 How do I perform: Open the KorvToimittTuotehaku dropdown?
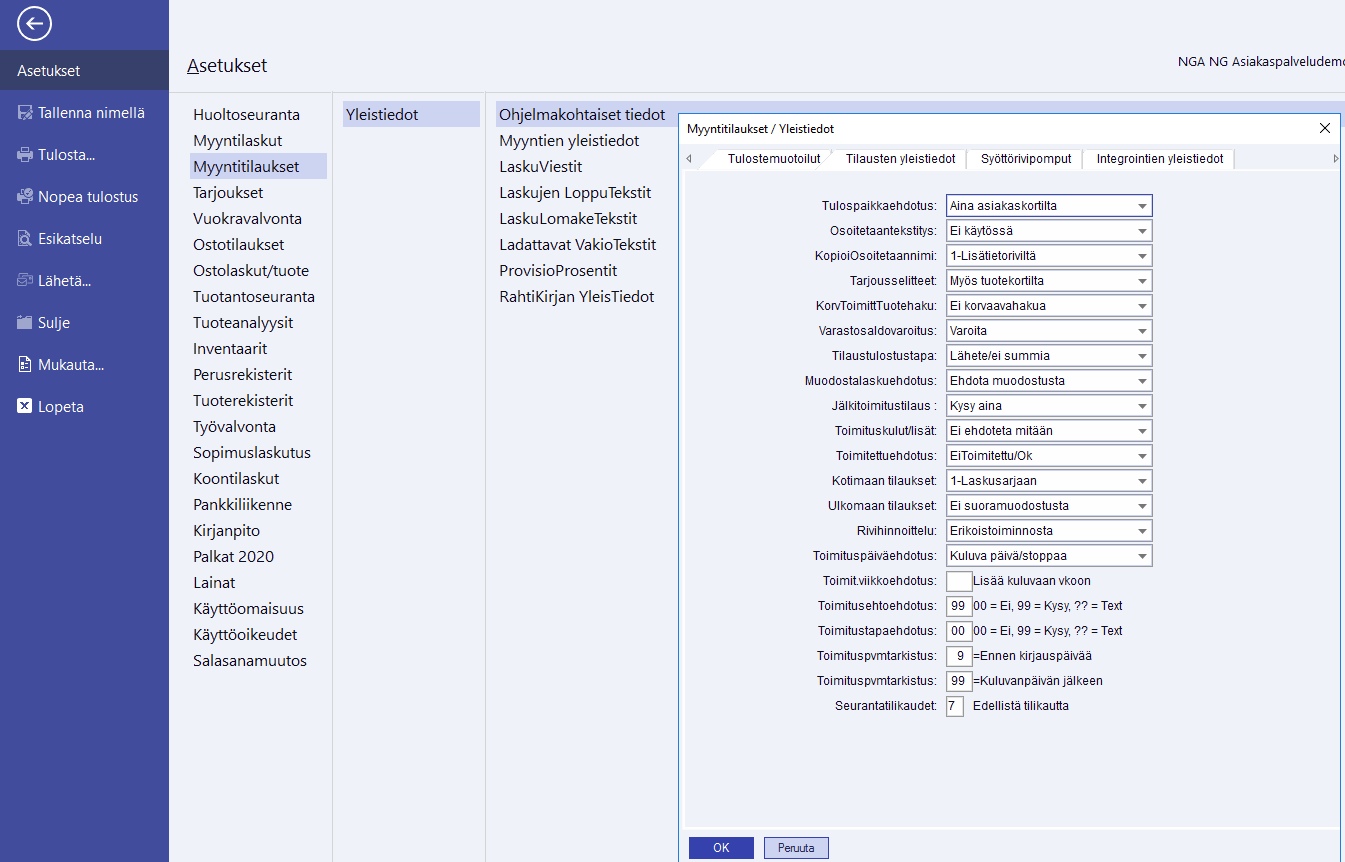(1049, 306)
